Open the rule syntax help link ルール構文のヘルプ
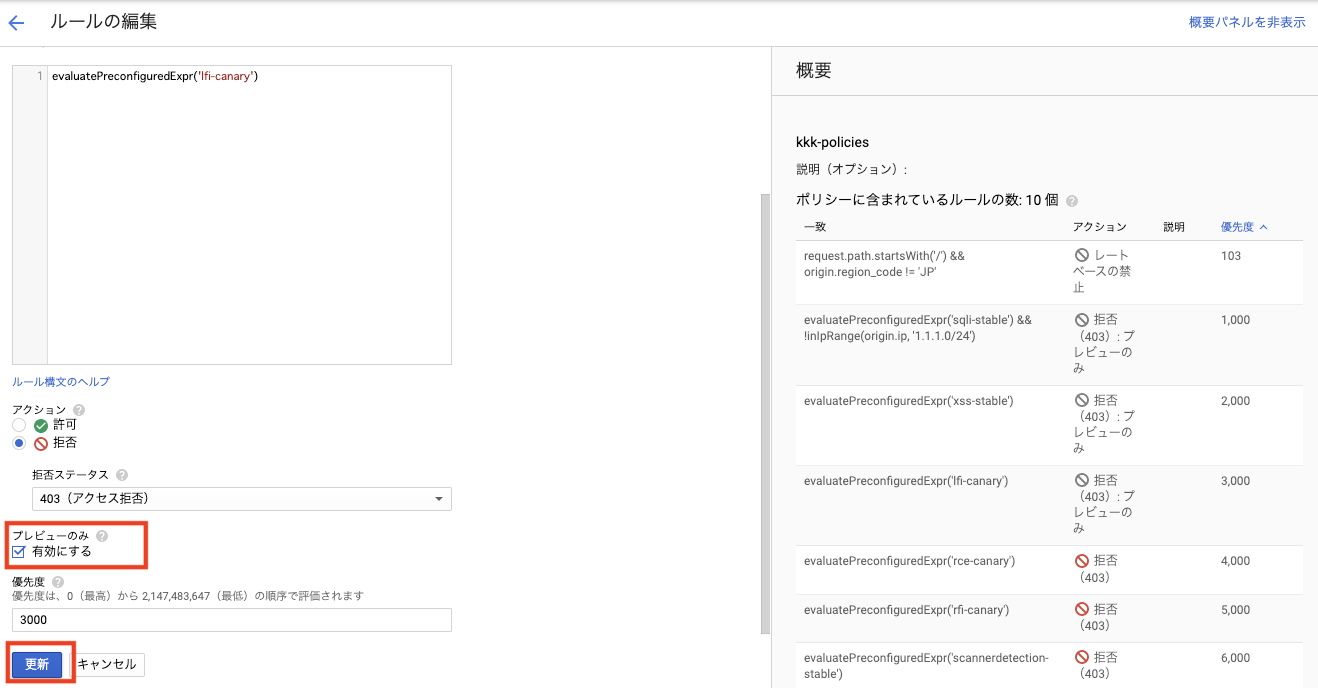The image size is (1318, 688). (61, 382)
